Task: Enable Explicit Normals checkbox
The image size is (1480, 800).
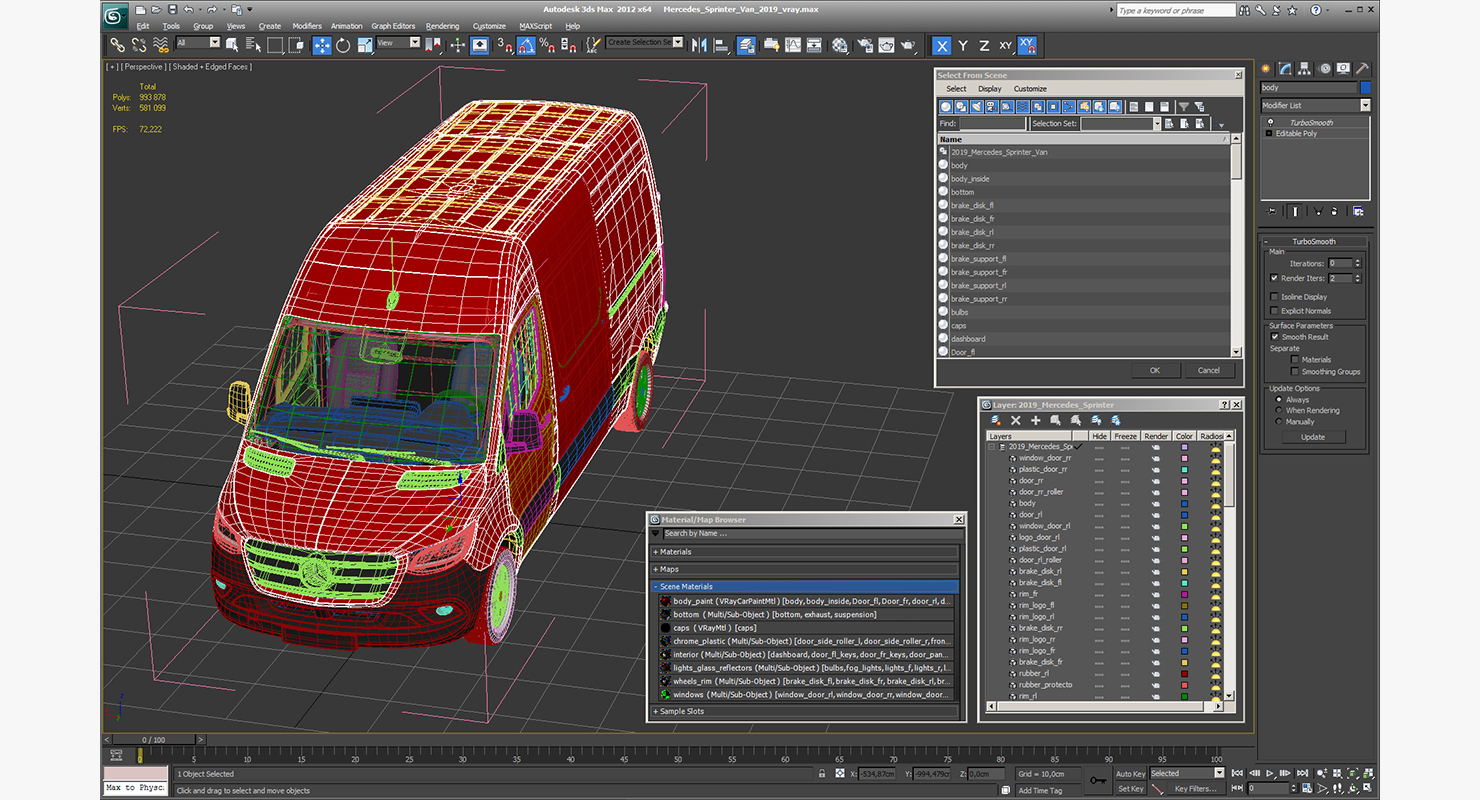Action: tap(1274, 311)
